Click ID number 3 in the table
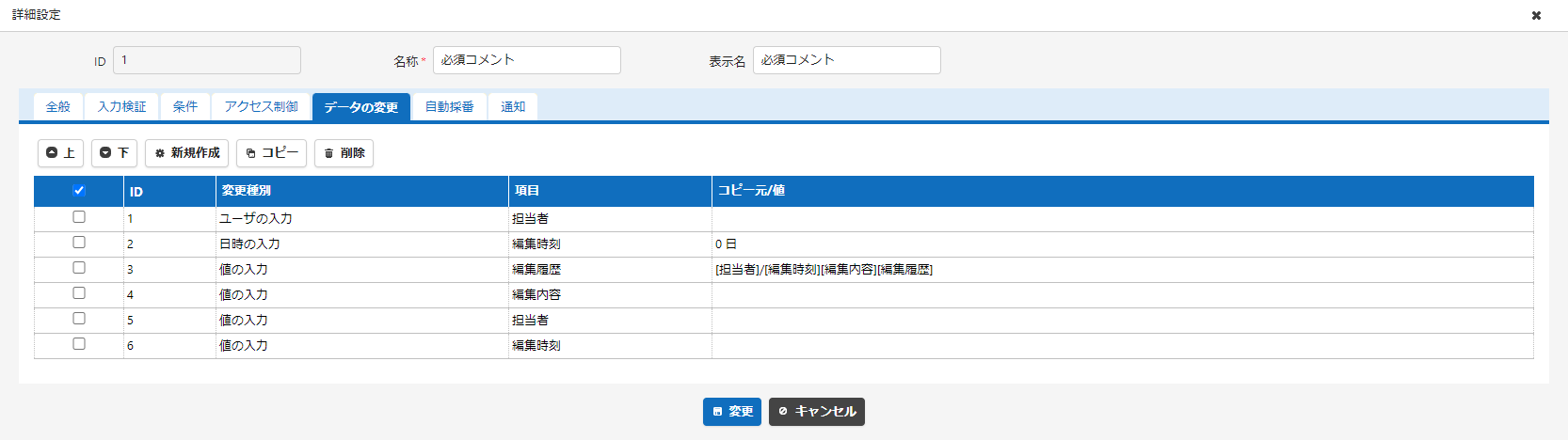The width and height of the screenshot is (1568, 440). 130,270
